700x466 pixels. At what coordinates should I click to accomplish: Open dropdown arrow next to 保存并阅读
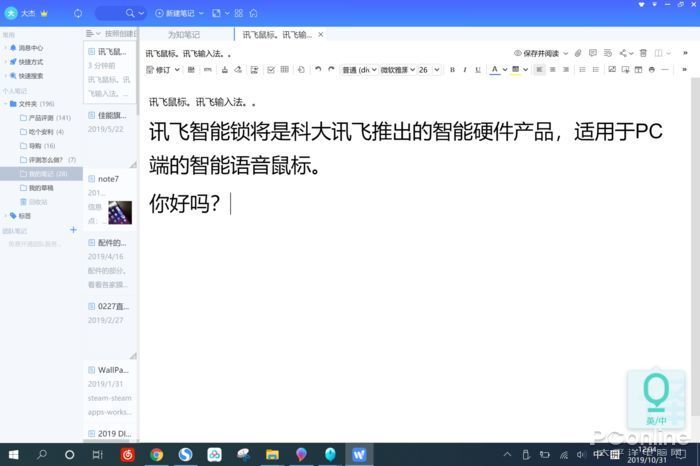[x=566, y=54]
